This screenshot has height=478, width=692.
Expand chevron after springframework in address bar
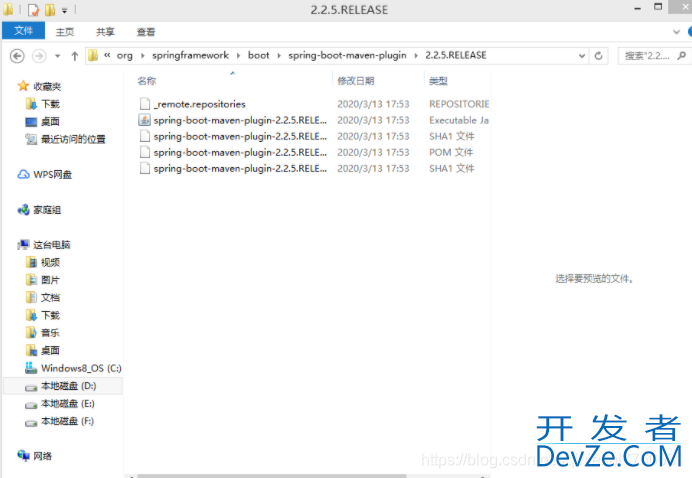click(238, 56)
